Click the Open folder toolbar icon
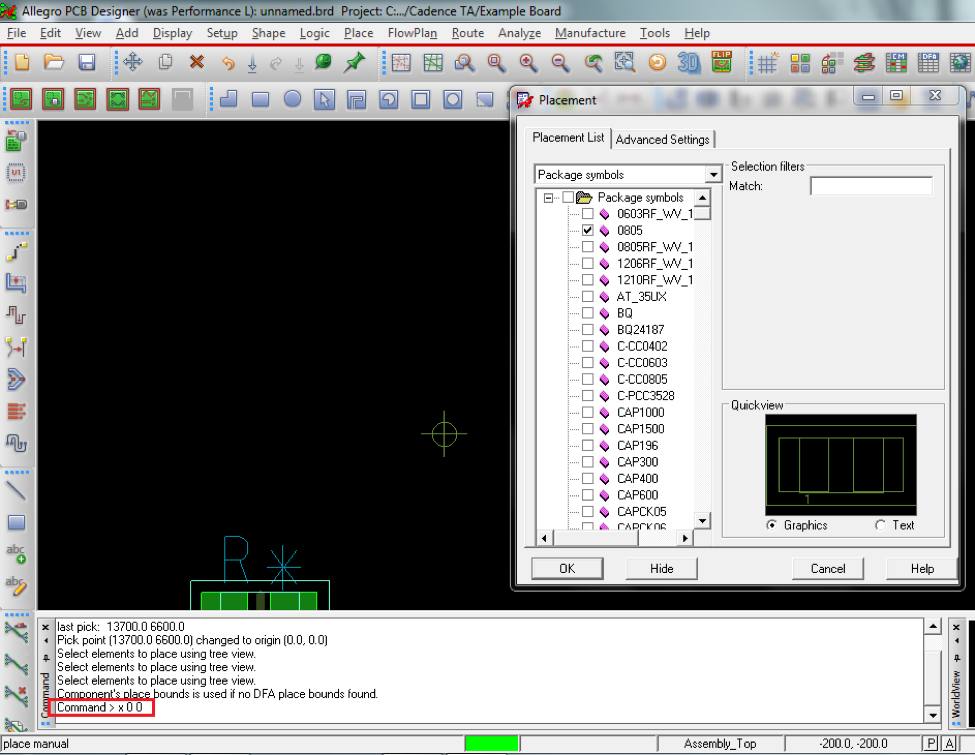975x755 pixels. coord(54,62)
